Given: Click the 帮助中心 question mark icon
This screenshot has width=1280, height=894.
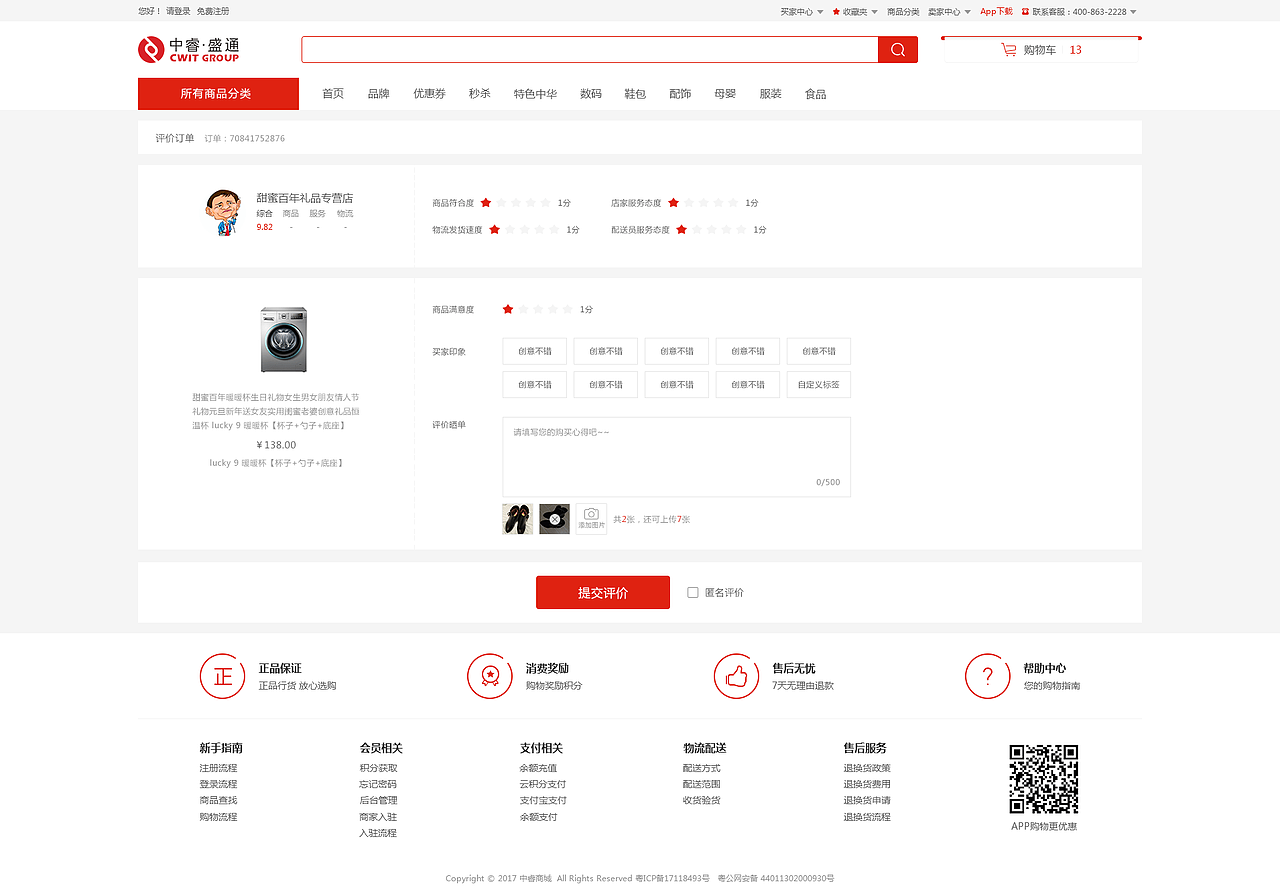Looking at the screenshot, I should point(987,677).
